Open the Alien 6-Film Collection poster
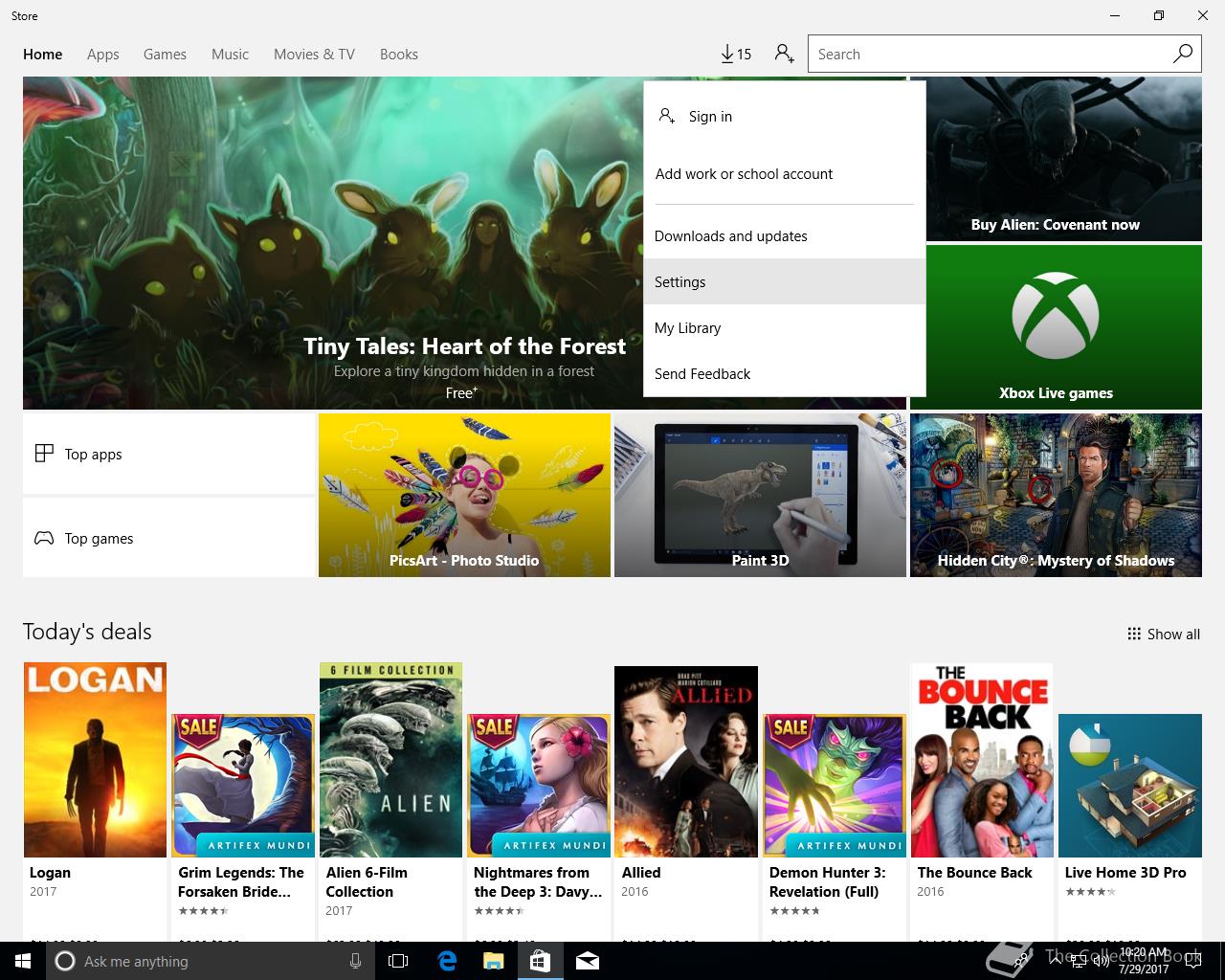 pyautogui.click(x=390, y=760)
